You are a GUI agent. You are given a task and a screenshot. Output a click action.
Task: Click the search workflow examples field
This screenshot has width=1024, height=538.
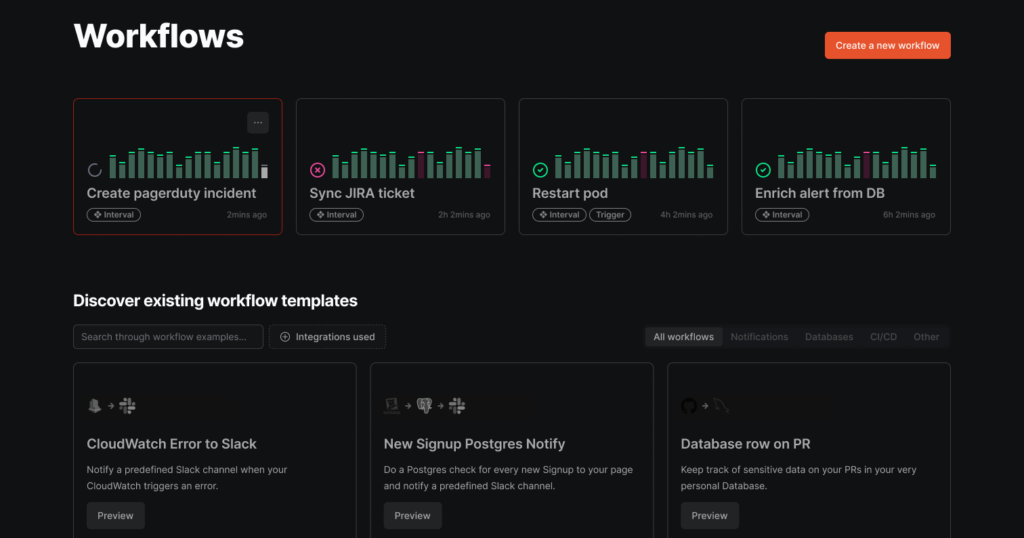coord(168,337)
